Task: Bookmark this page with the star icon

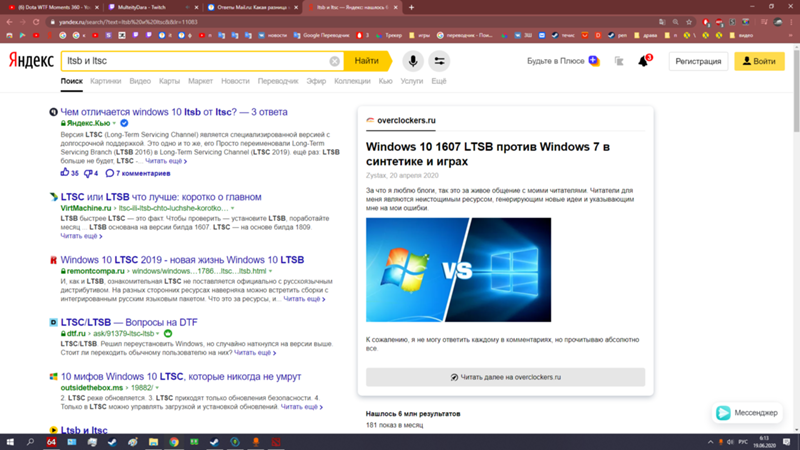Action: (x=689, y=22)
